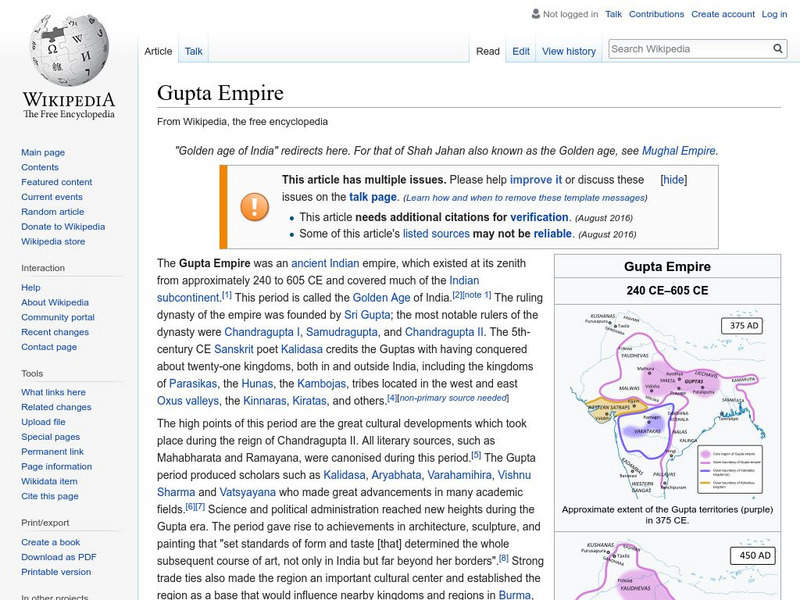800x600 pixels.
Task: Click Create a book
Action: point(51,542)
